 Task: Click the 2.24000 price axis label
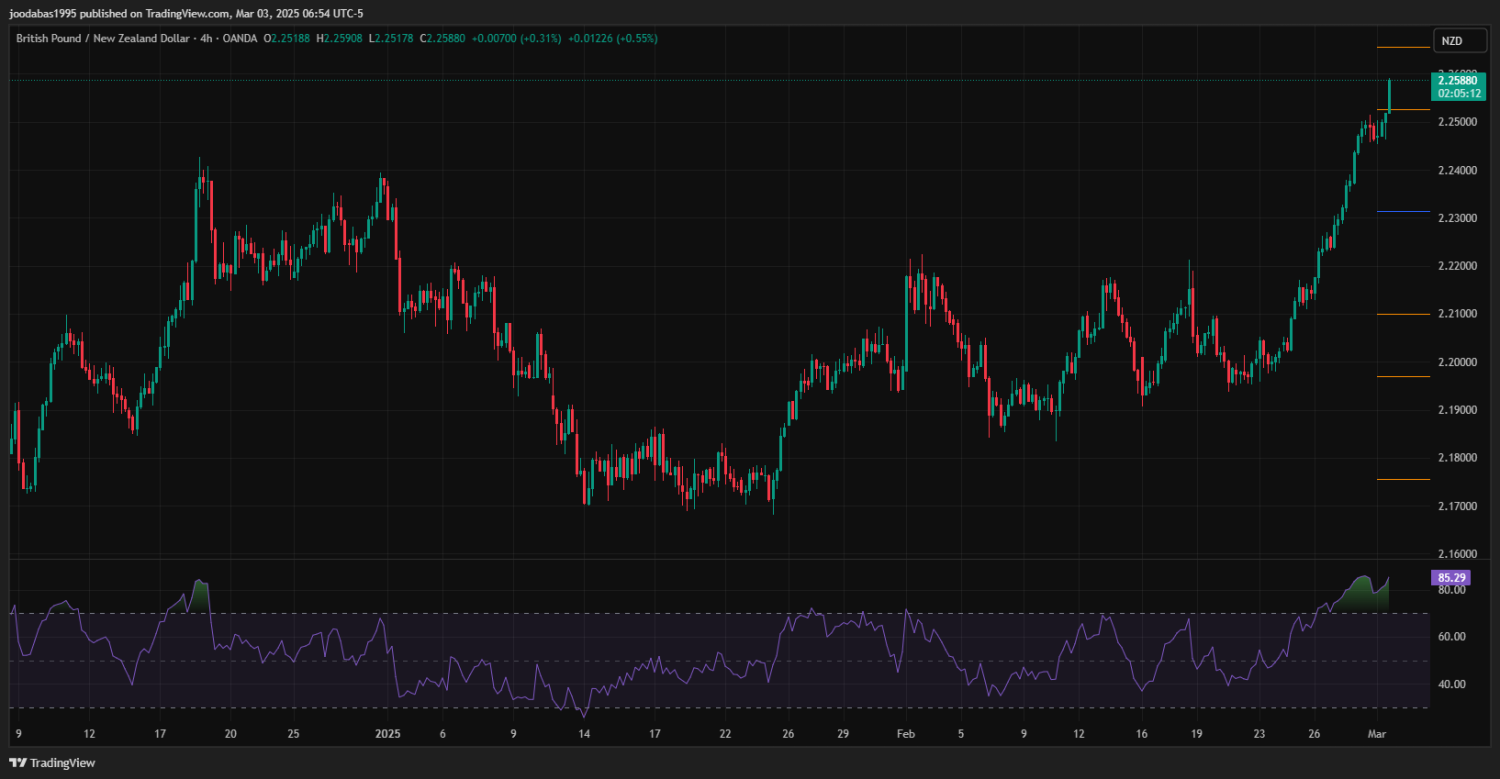1457,170
